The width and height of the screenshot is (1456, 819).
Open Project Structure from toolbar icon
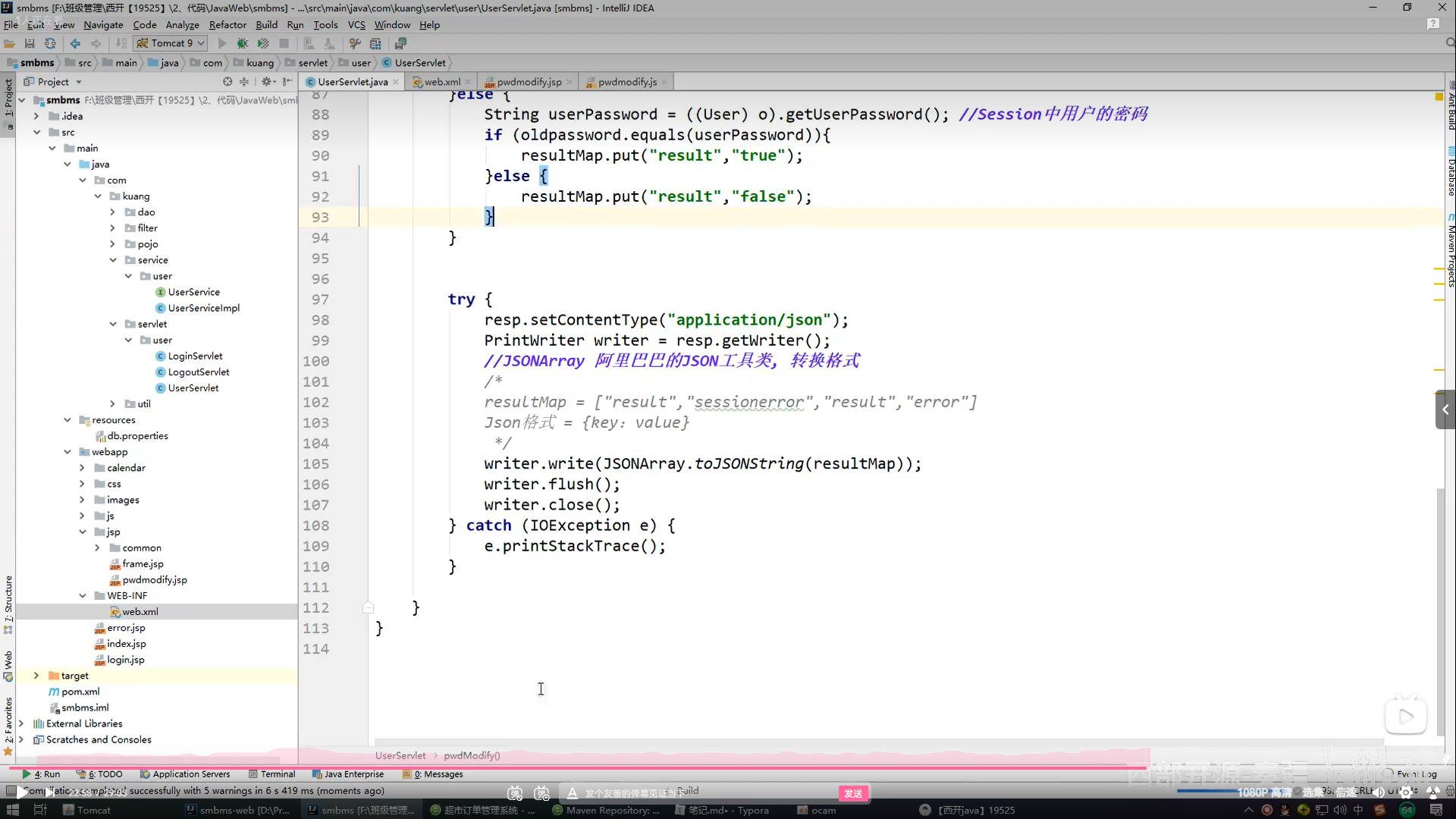point(375,43)
